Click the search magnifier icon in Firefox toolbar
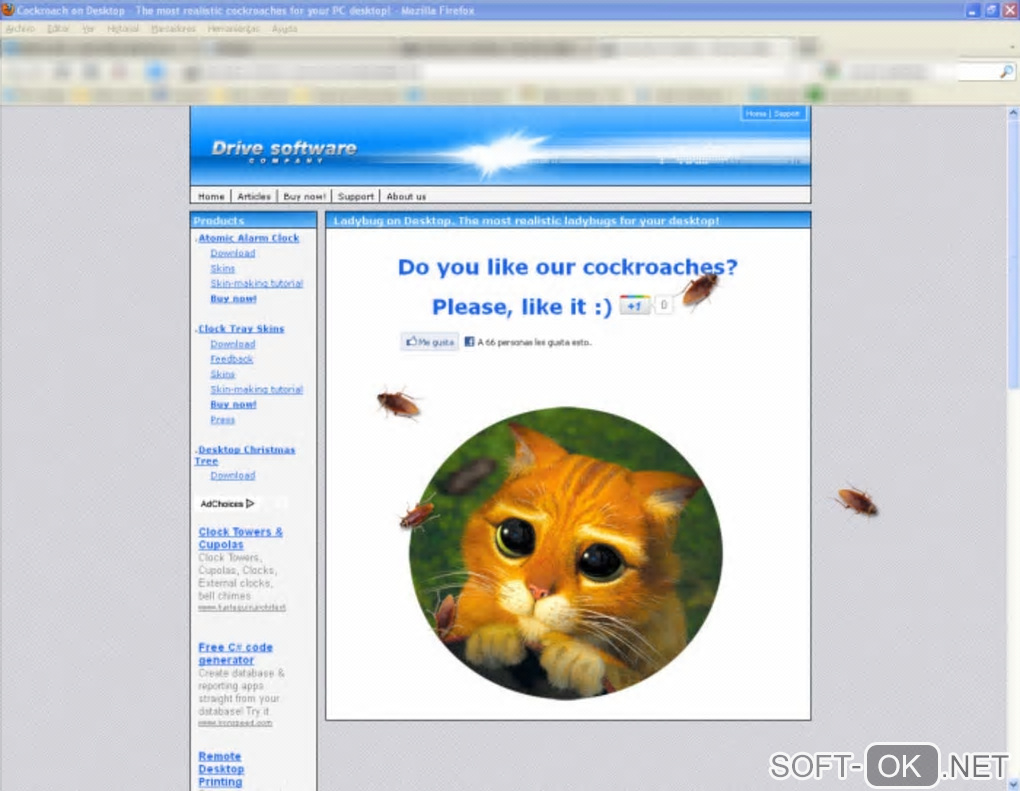The image size is (1020, 791). point(1006,71)
